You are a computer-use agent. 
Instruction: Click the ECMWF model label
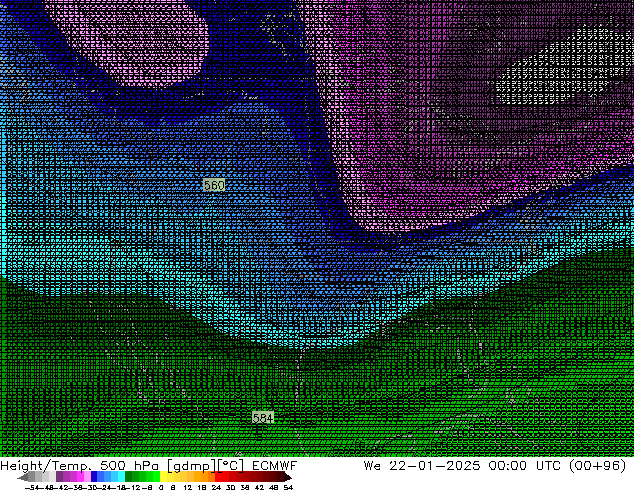(x=275, y=466)
